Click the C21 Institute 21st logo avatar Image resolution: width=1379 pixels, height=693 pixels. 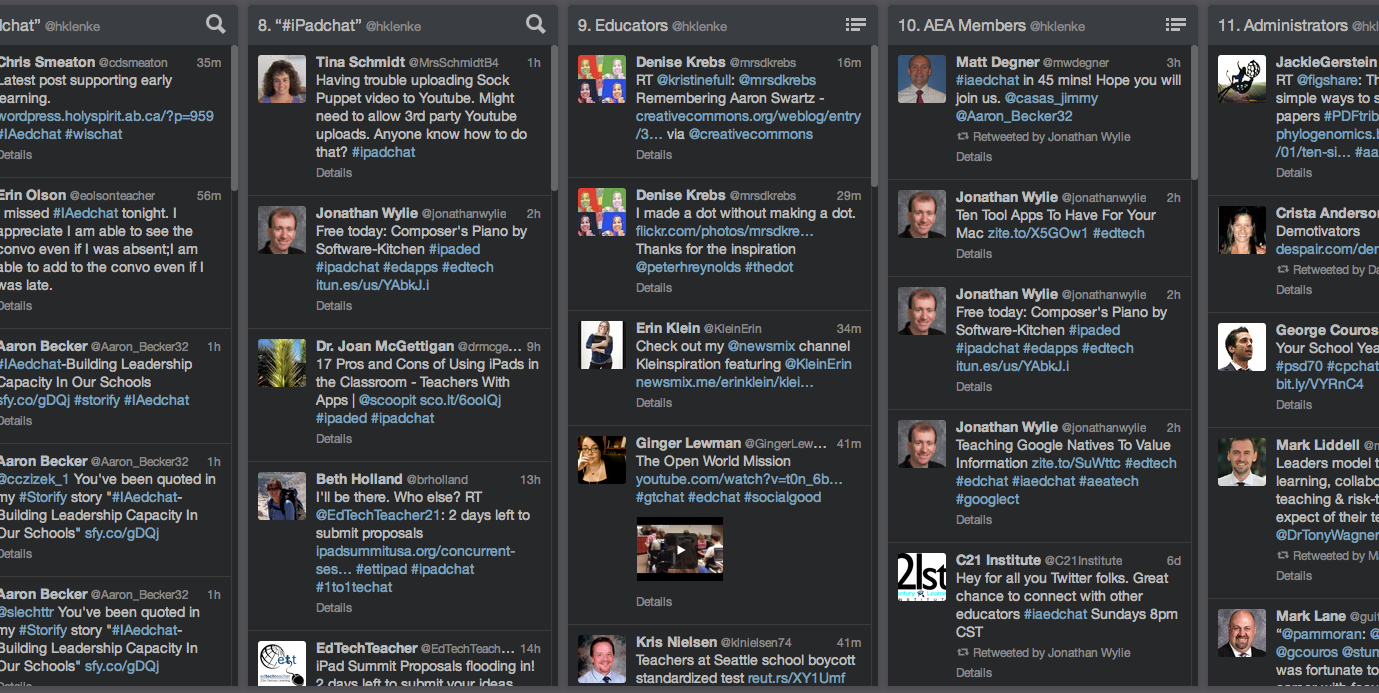(922, 577)
